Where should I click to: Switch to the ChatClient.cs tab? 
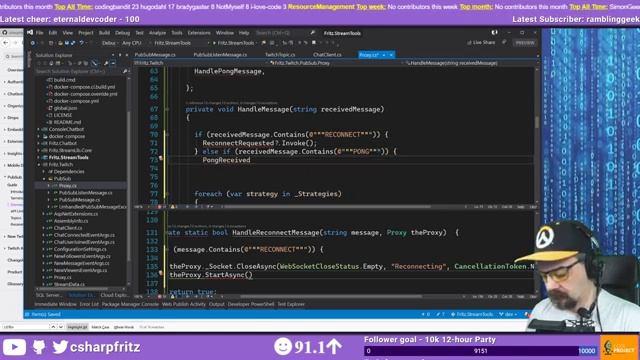pos(327,55)
